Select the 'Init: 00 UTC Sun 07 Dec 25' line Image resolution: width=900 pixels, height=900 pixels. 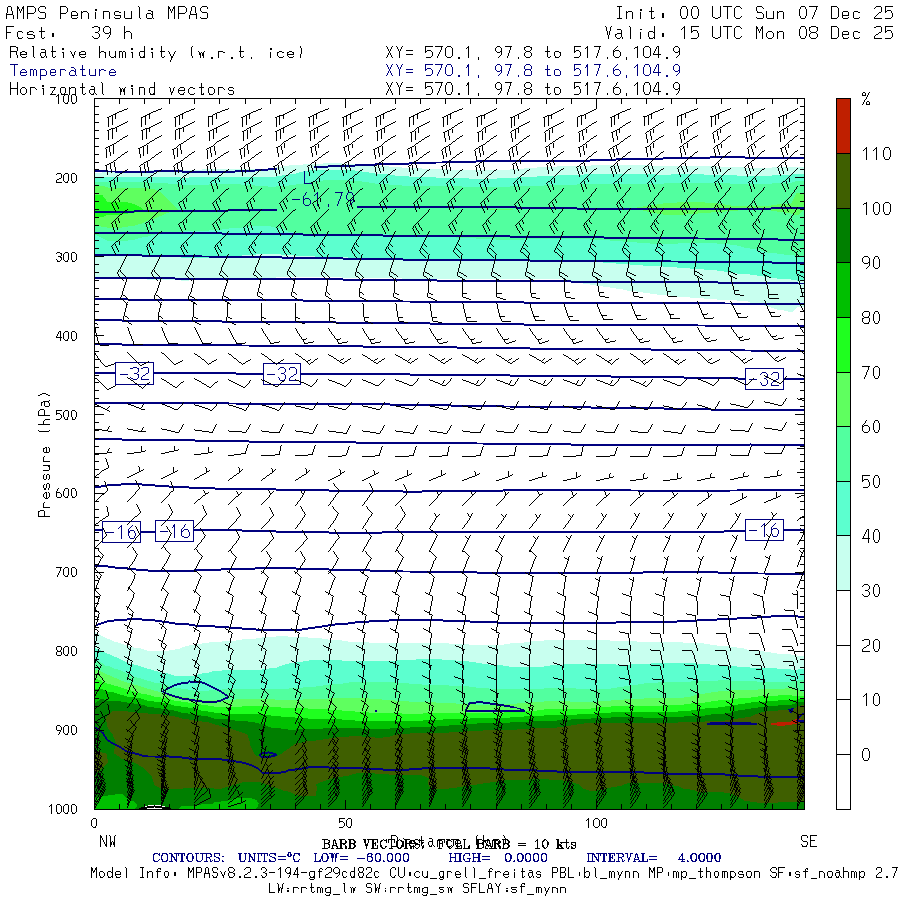click(754, 13)
